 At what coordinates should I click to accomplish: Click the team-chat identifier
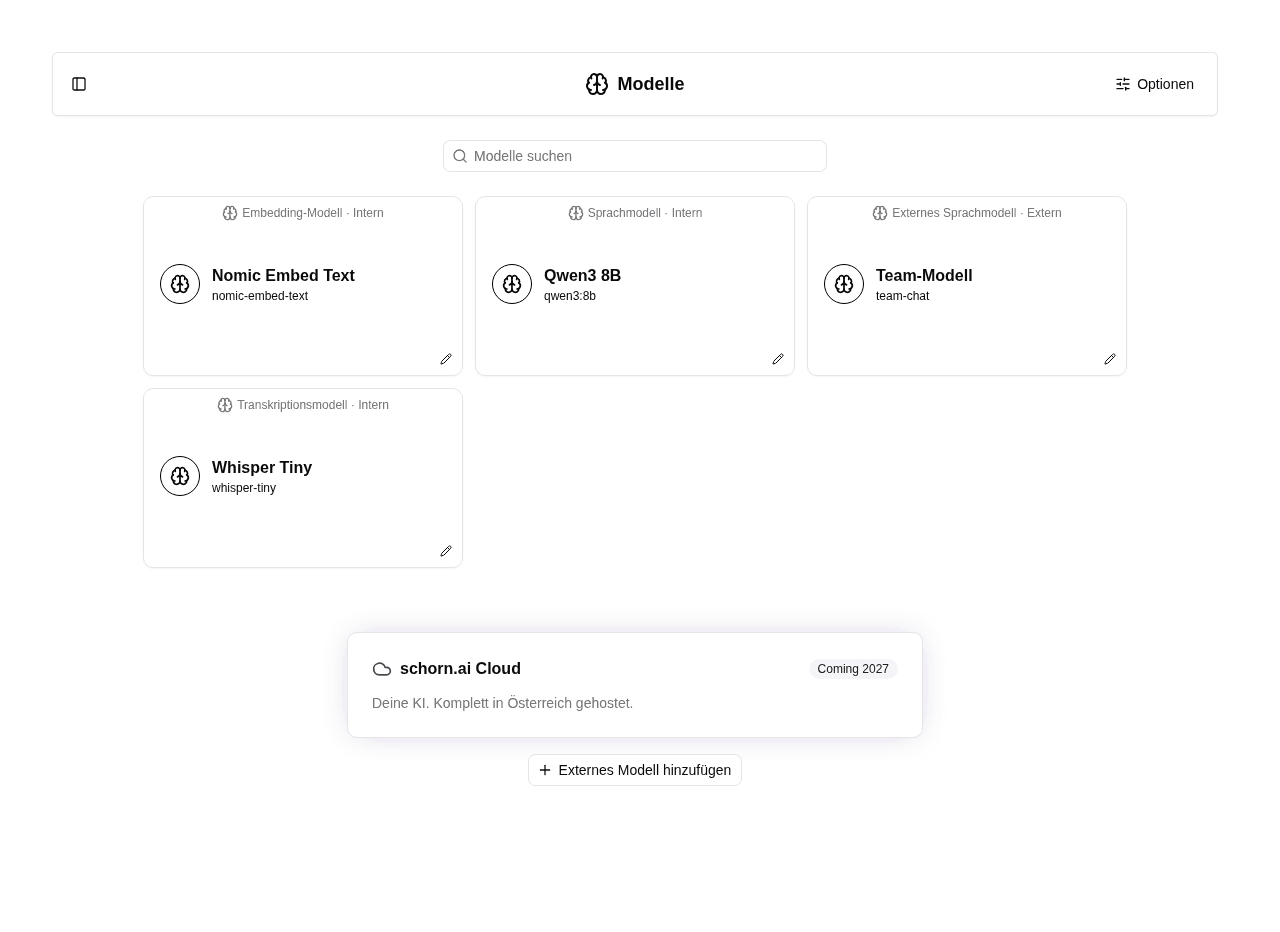[x=902, y=296]
